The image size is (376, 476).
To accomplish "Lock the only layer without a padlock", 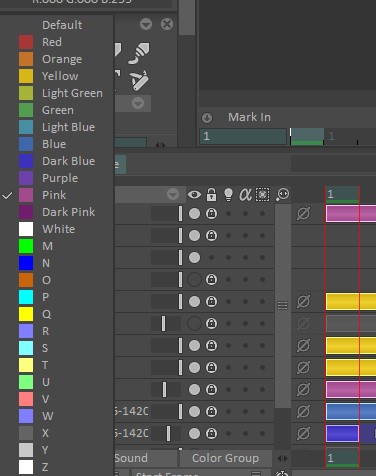I will click(211, 258).
